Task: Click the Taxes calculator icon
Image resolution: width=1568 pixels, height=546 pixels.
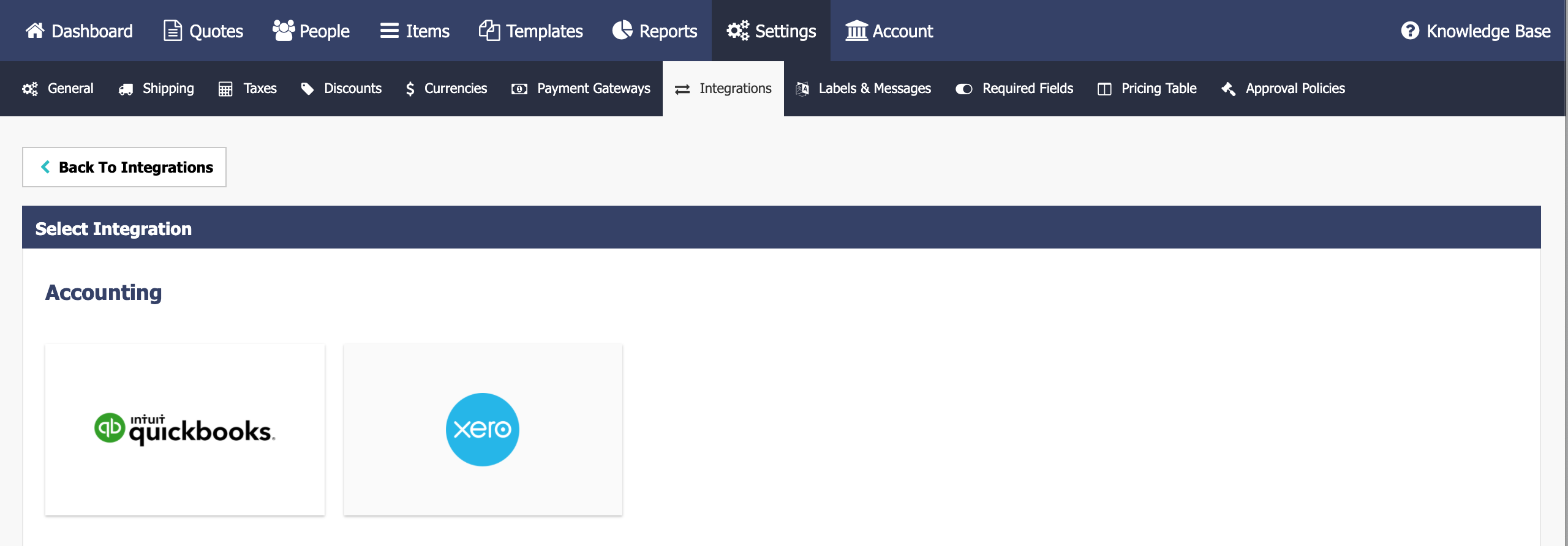Action: pyautogui.click(x=225, y=89)
